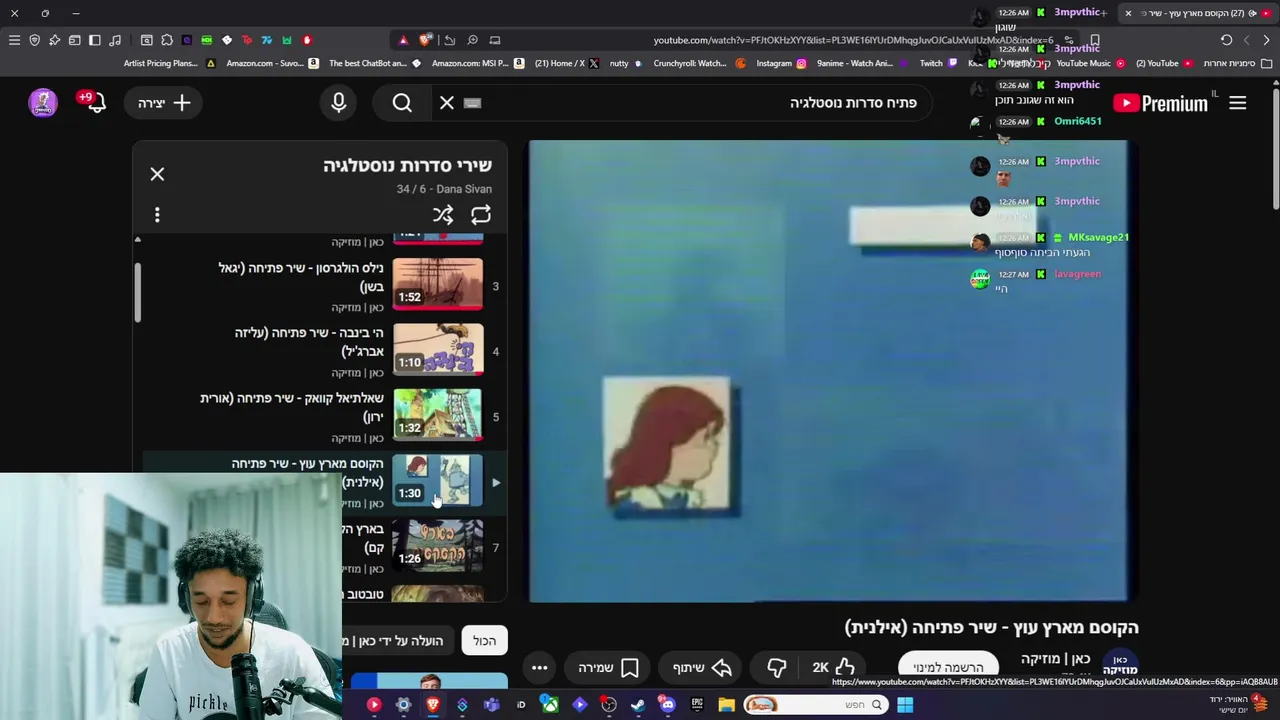
Task: Open the Twitch bookmark
Action: (x=938, y=63)
